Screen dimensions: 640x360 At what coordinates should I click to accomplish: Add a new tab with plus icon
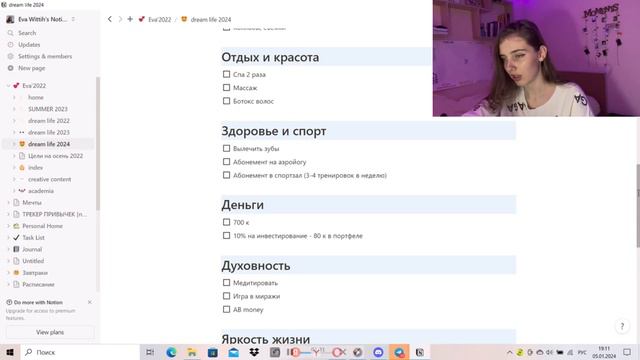pyautogui.click(x=130, y=19)
